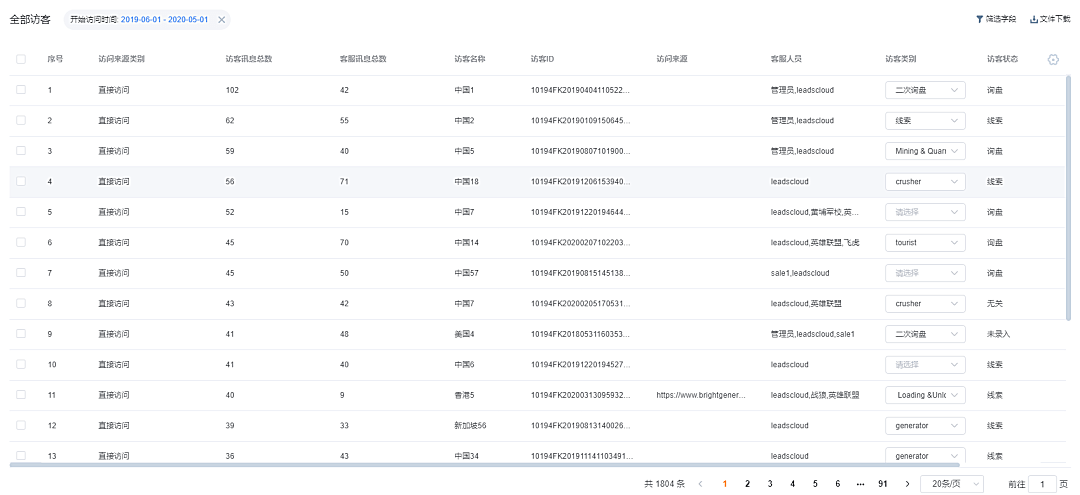Check the box for row 3
Viewport: 1080px width, 495px height.
[21, 151]
